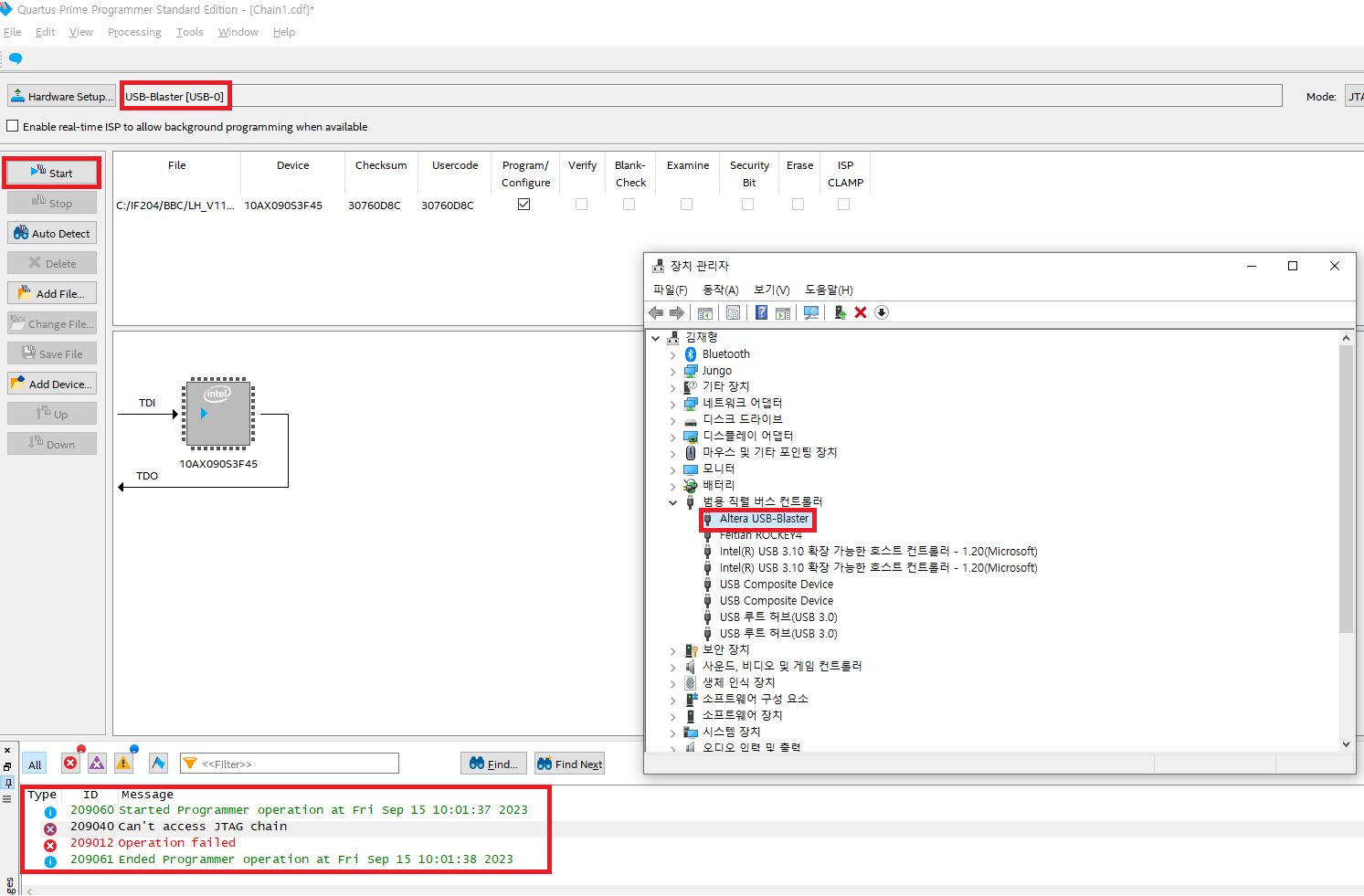The height and width of the screenshot is (896, 1364).
Task: Click the message Filter input field
Action: pos(298,764)
